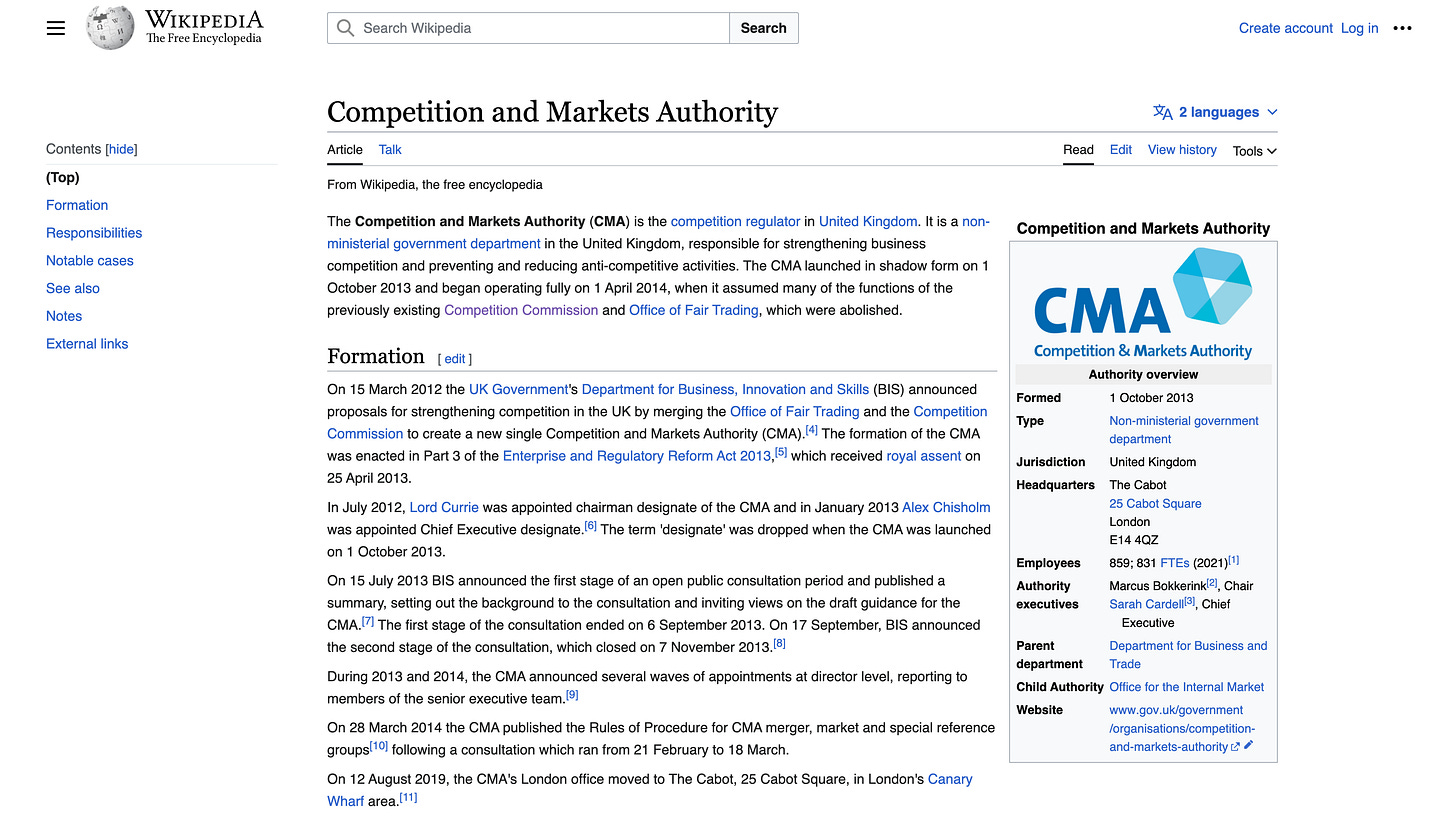Viewport: 1456px width, 819px height.
Task: Open the 25 Cabot Square infobox link
Action: click(1155, 504)
